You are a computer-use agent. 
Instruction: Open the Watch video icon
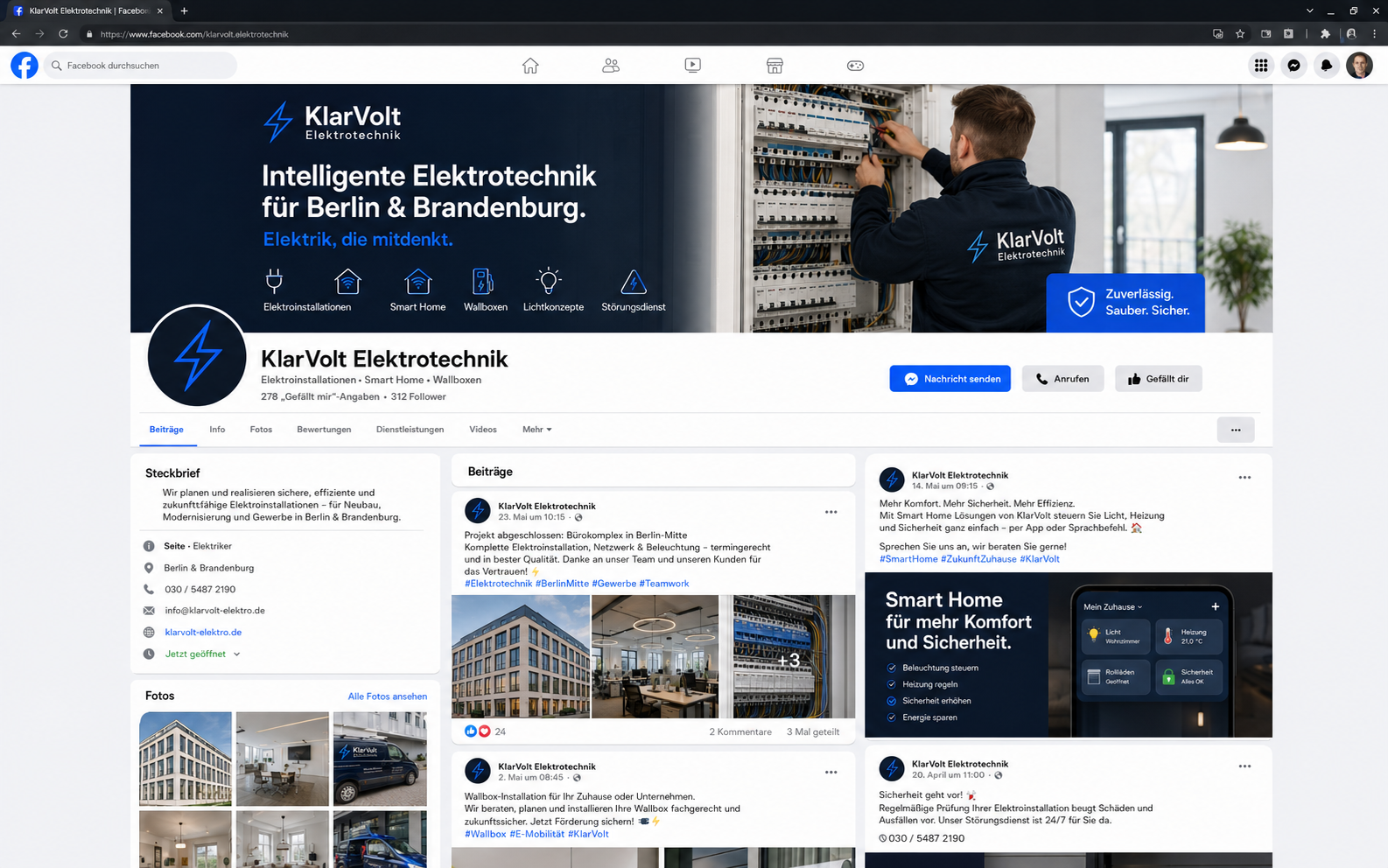pyautogui.click(x=692, y=66)
